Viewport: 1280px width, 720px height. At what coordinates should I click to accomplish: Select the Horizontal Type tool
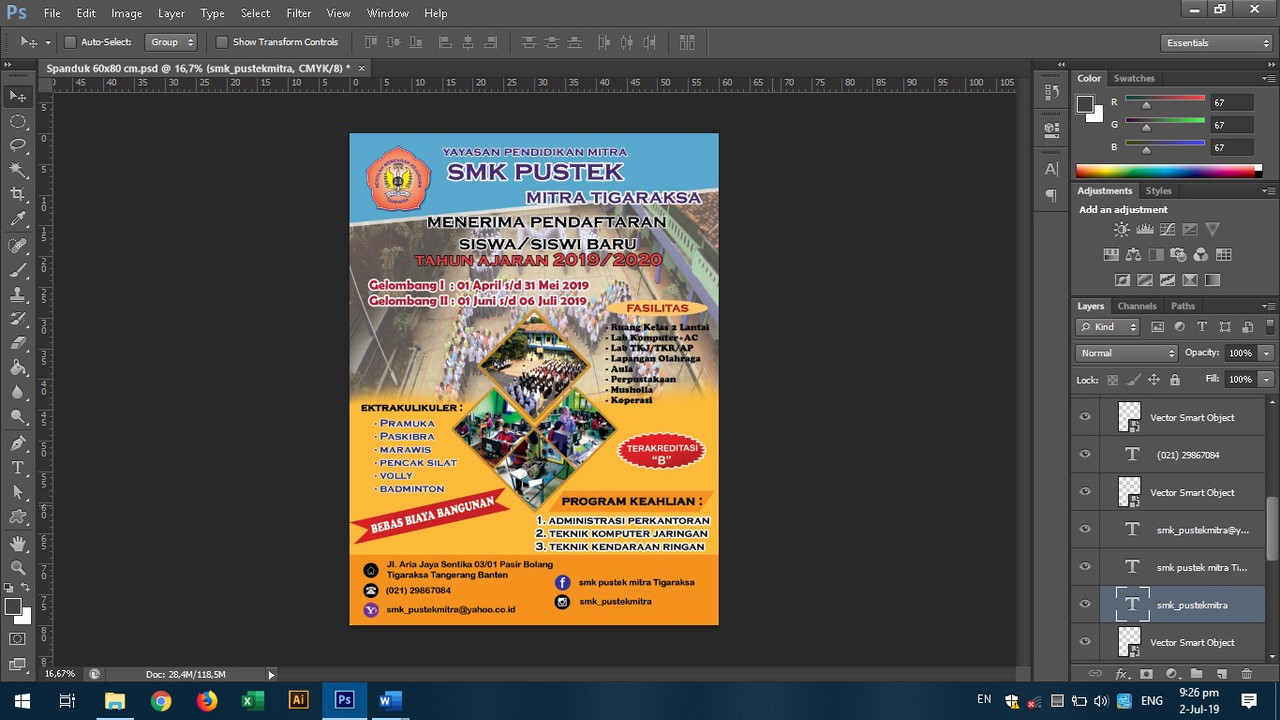[18, 468]
